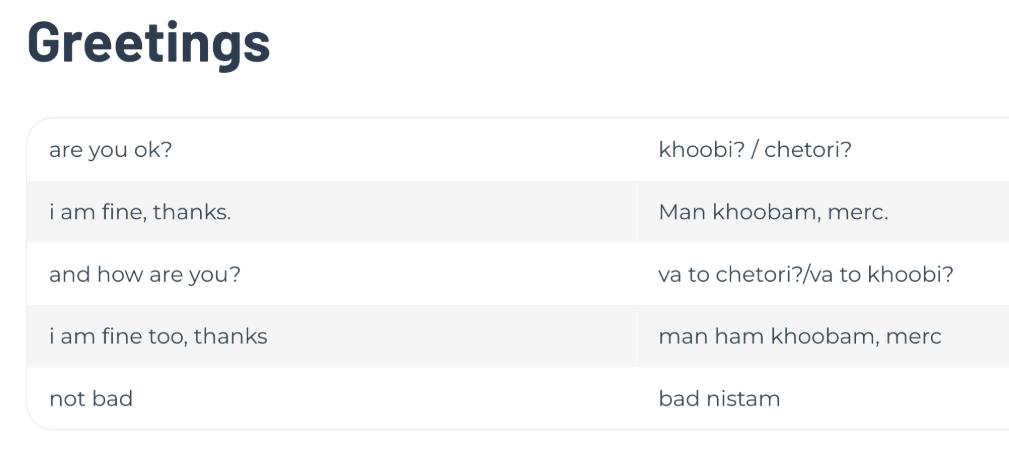Select the "and how are you?" phrase
1009x467 pixels.
point(145,274)
